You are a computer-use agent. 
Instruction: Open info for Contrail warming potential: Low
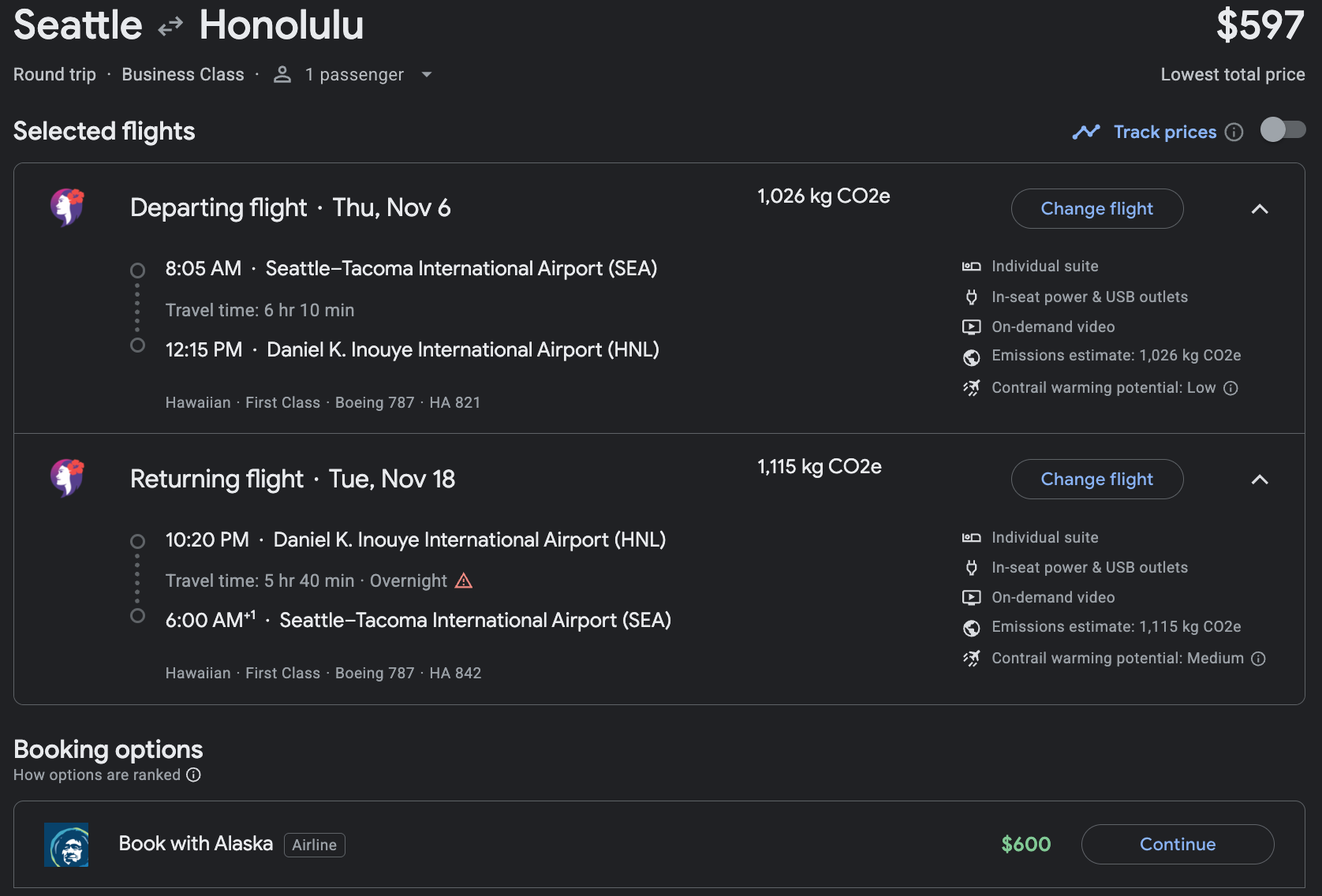(x=1231, y=387)
